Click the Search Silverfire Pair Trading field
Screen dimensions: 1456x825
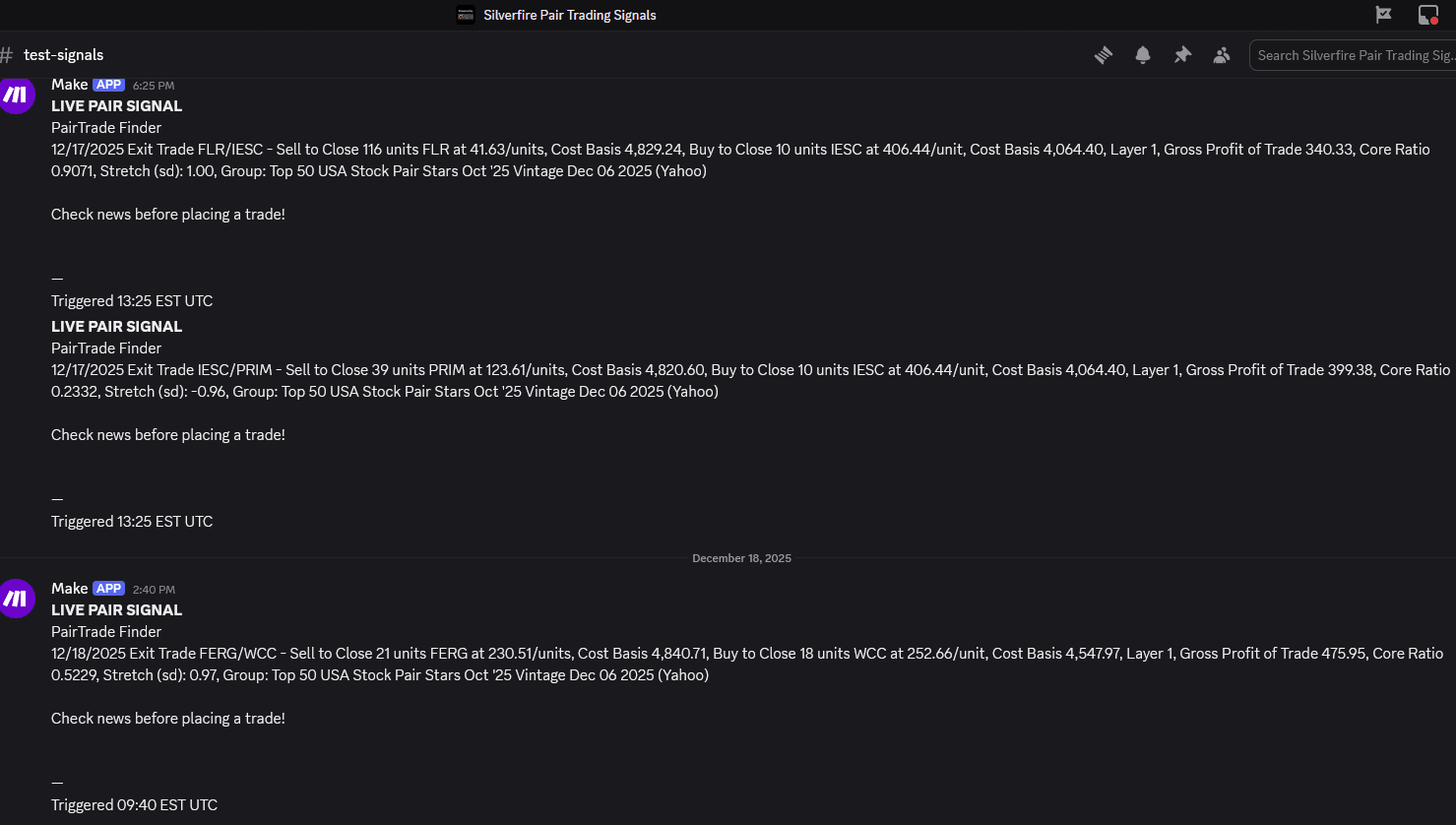click(1354, 55)
